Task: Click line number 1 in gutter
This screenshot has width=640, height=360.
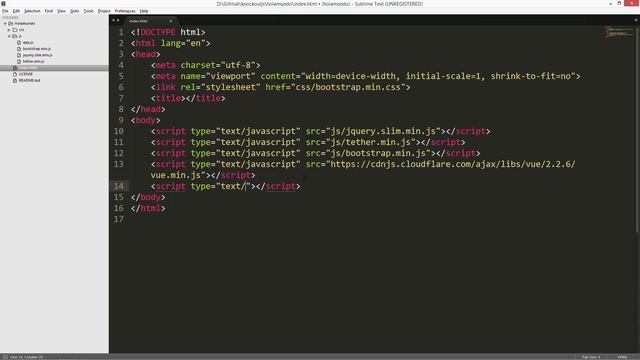Action: pos(121,32)
